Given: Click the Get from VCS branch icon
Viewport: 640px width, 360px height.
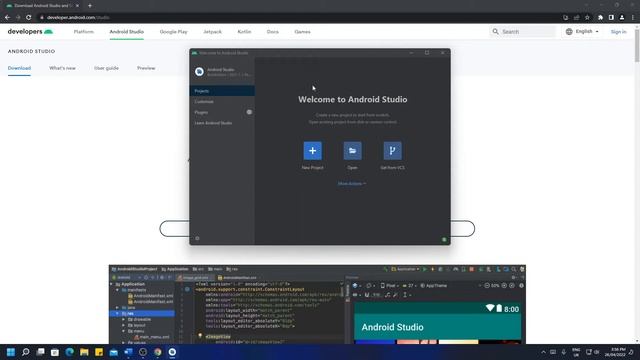Looking at the screenshot, I should point(392,151).
